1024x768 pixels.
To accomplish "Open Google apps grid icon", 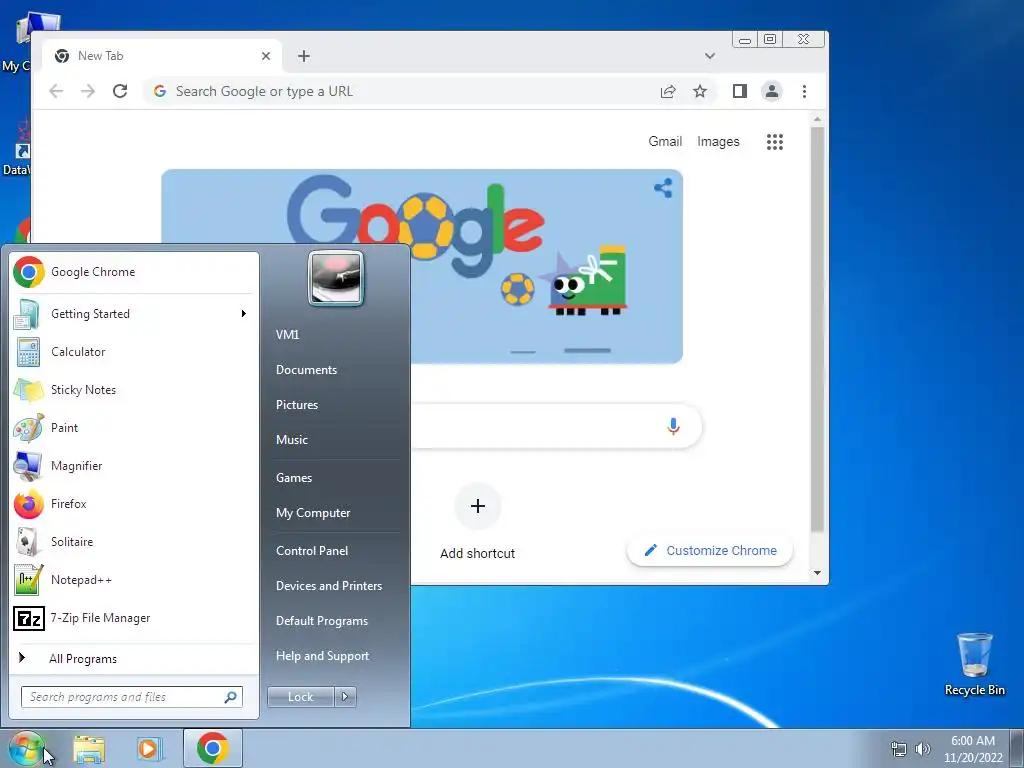I will (775, 142).
